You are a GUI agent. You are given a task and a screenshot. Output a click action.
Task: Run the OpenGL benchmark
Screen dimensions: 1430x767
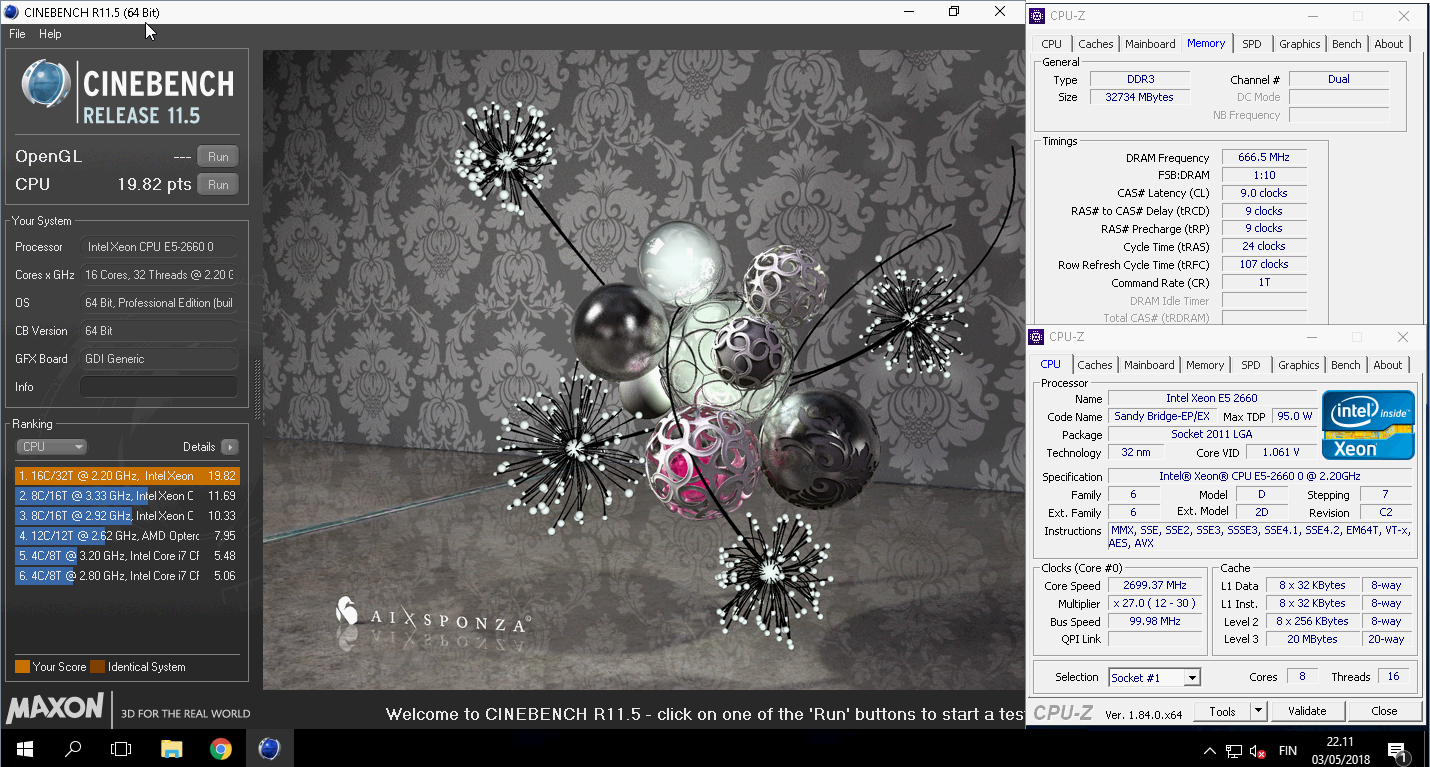tap(218, 156)
